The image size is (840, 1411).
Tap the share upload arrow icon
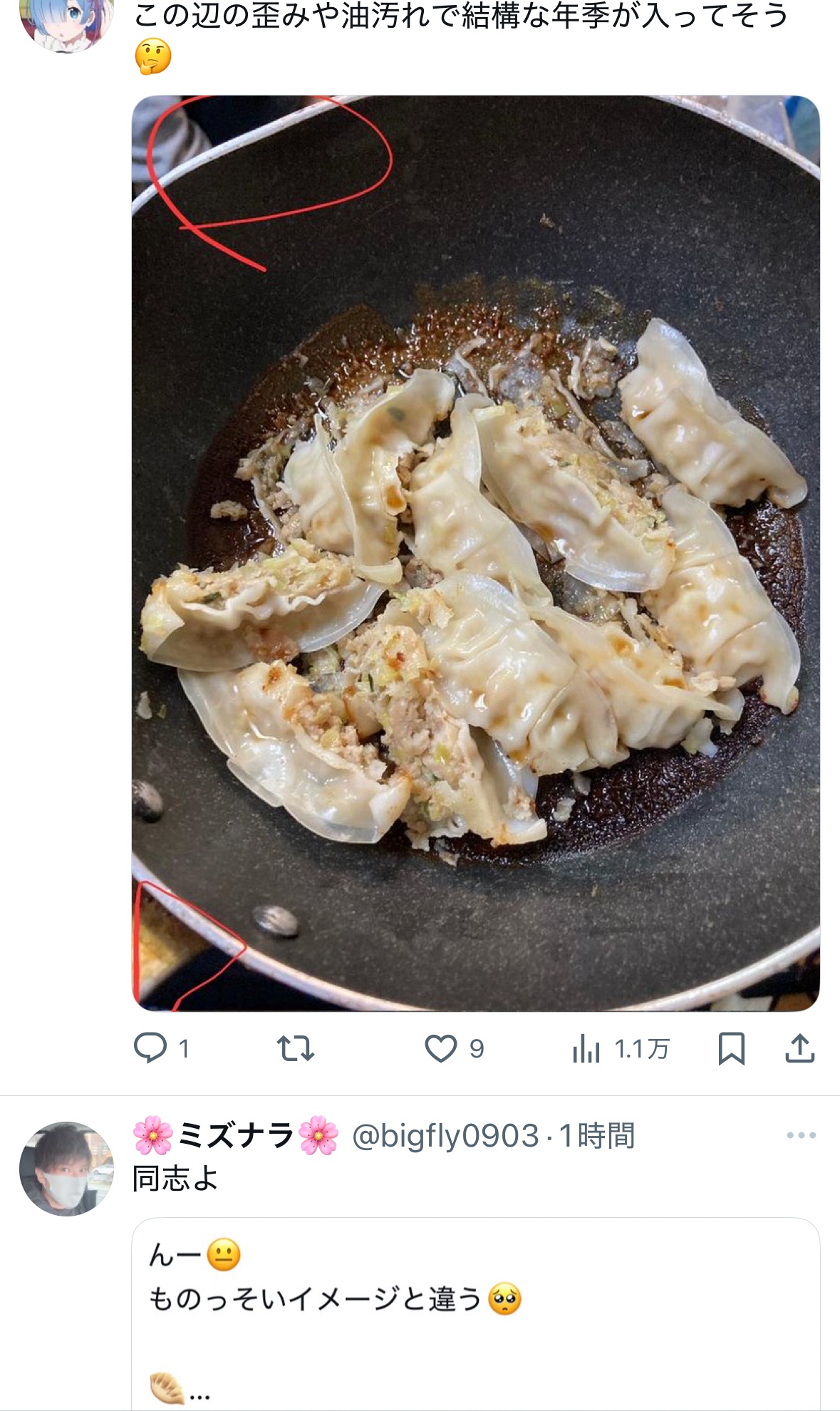(799, 1048)
